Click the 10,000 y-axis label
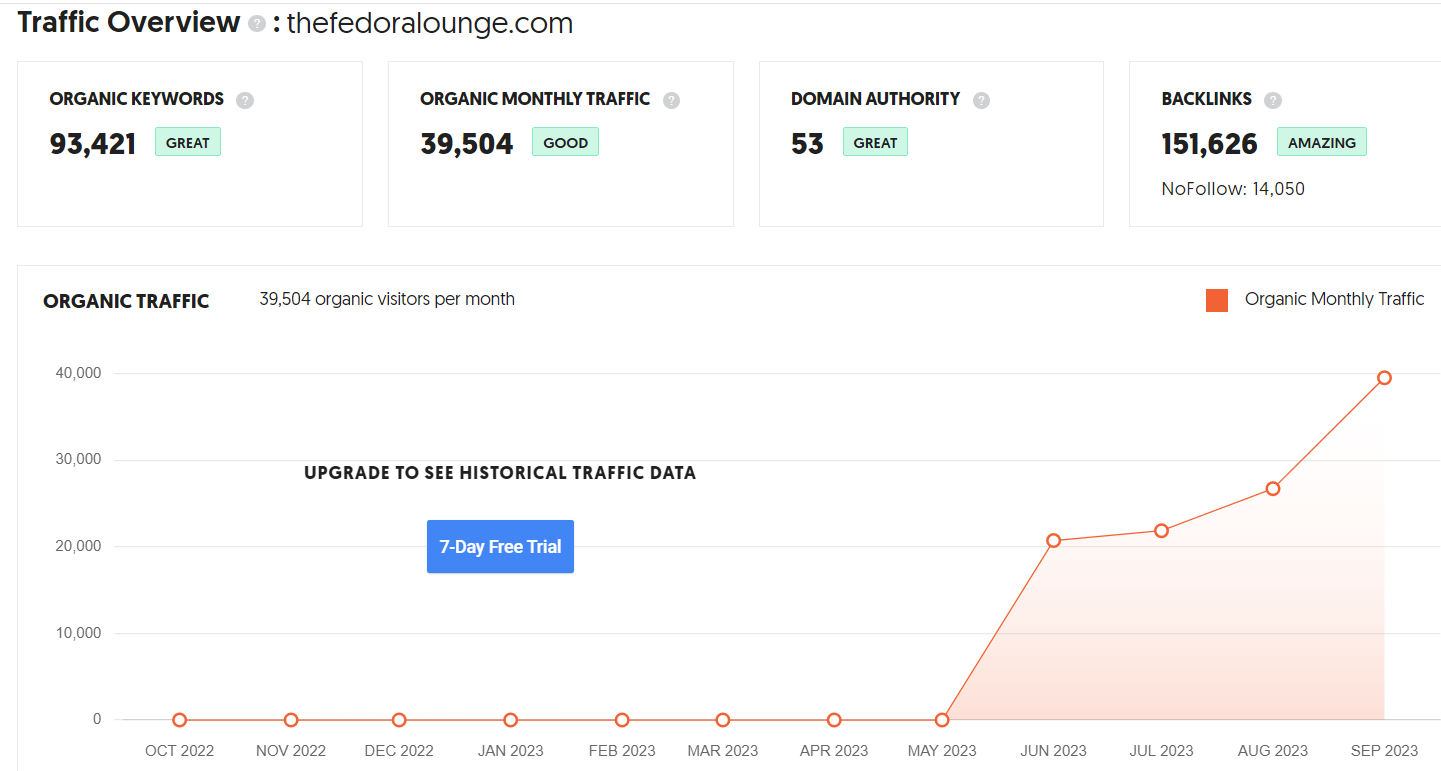 click(79, 633)
